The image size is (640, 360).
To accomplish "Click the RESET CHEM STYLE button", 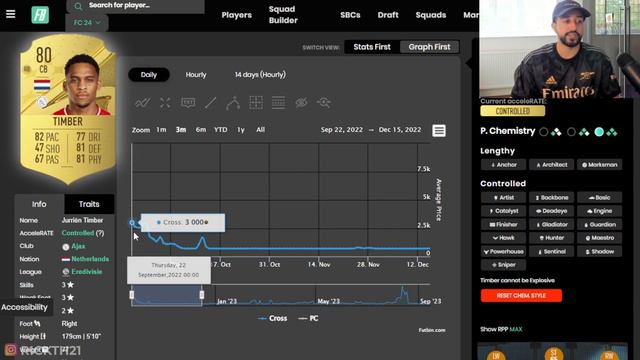I will [521, 296].
